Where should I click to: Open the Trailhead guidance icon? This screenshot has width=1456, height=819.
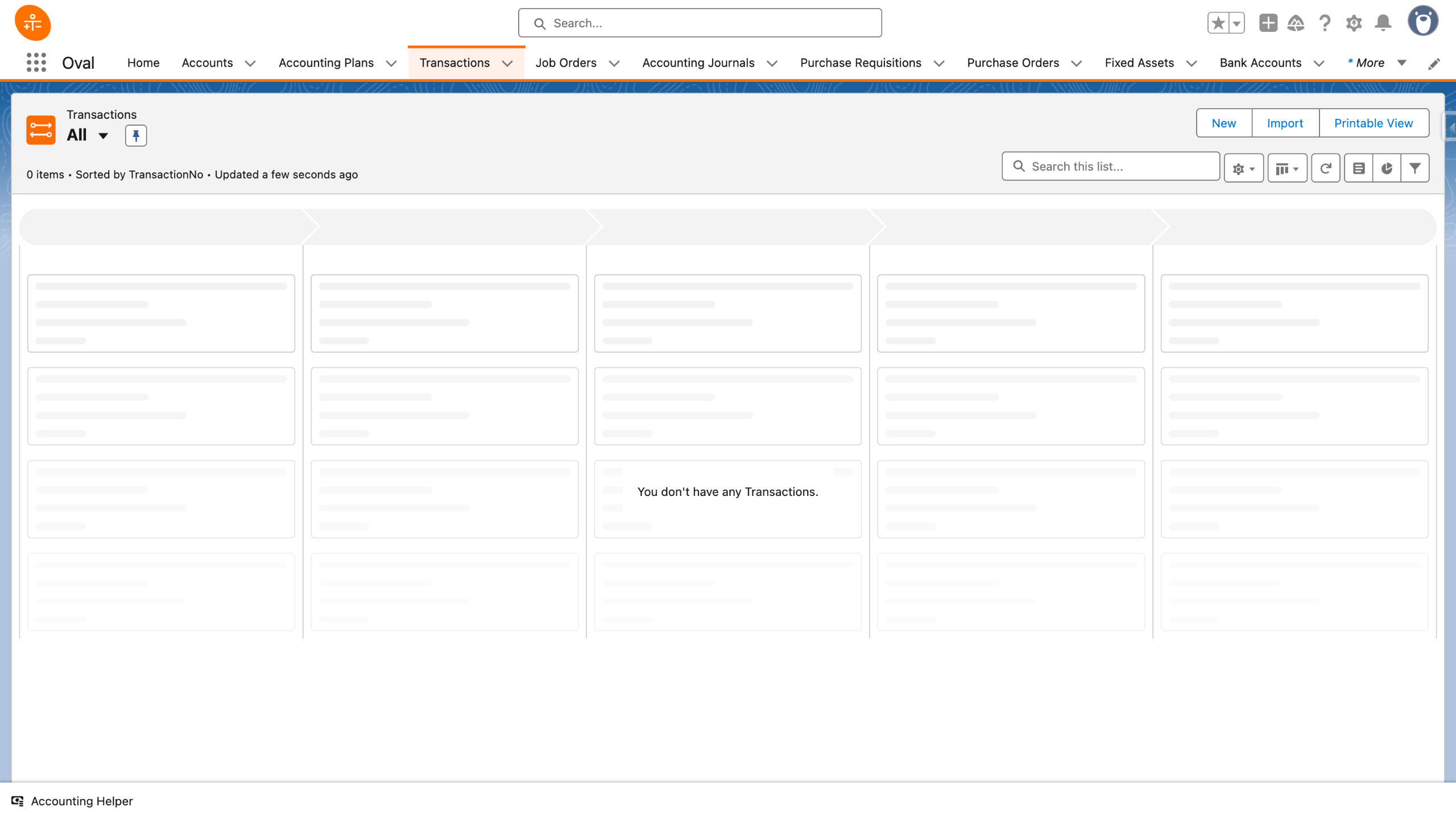tap(1296, 23)
